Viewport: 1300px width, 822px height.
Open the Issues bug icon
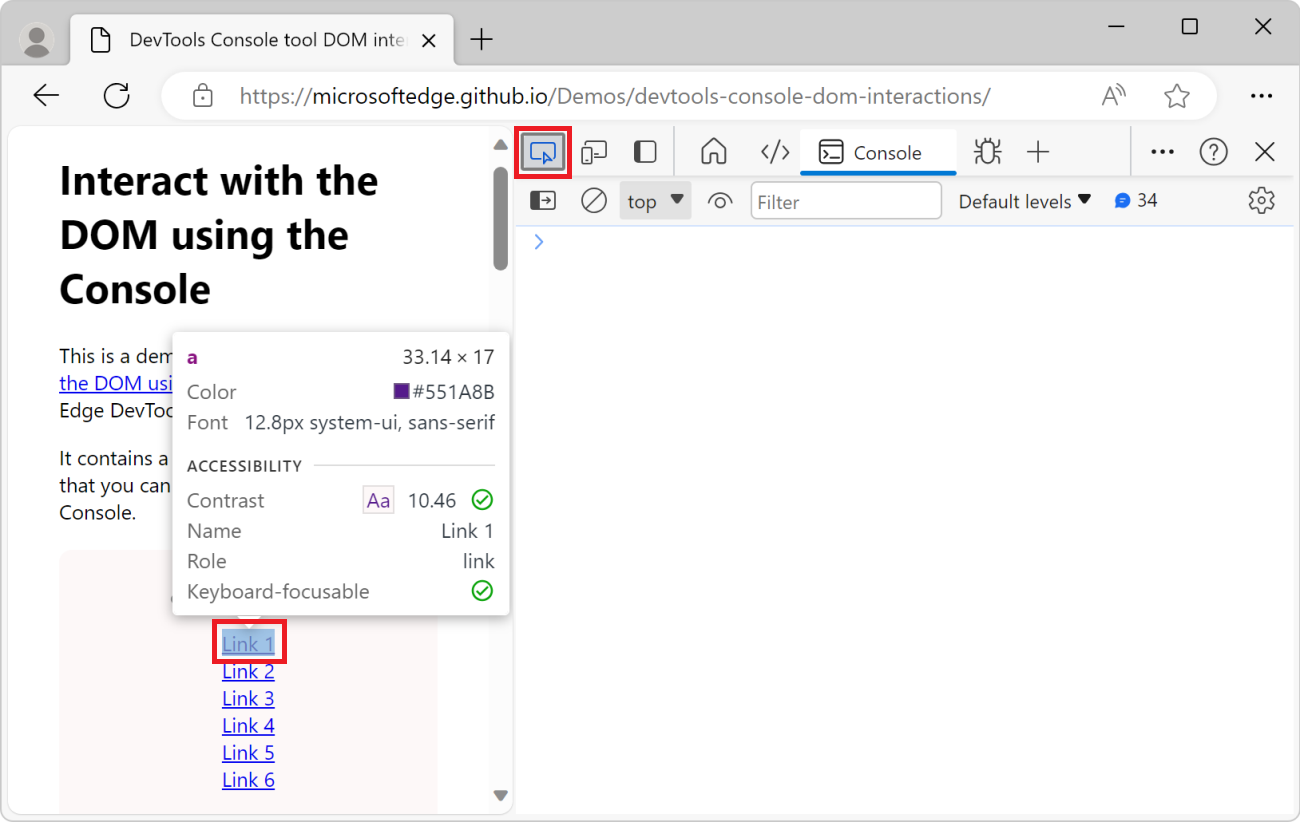pos(987,151)
